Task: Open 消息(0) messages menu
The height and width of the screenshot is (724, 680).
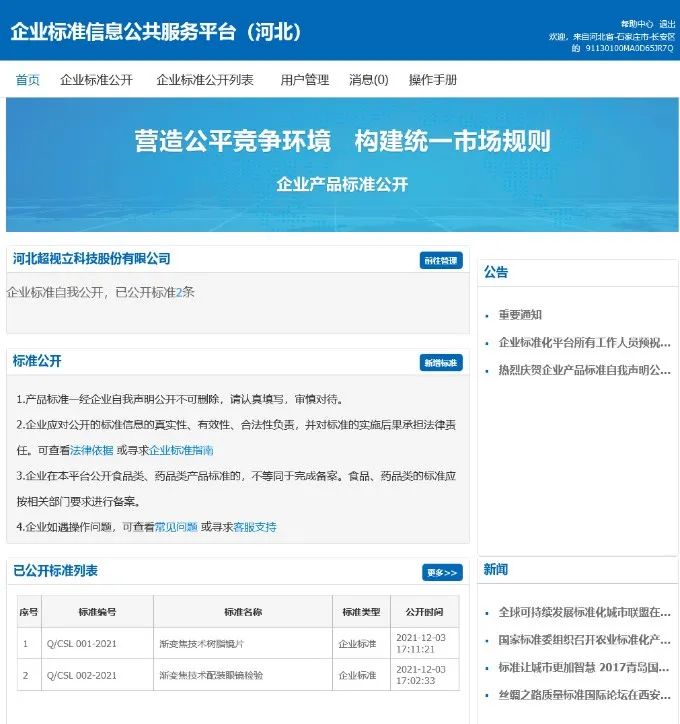Action: point(368,80)
